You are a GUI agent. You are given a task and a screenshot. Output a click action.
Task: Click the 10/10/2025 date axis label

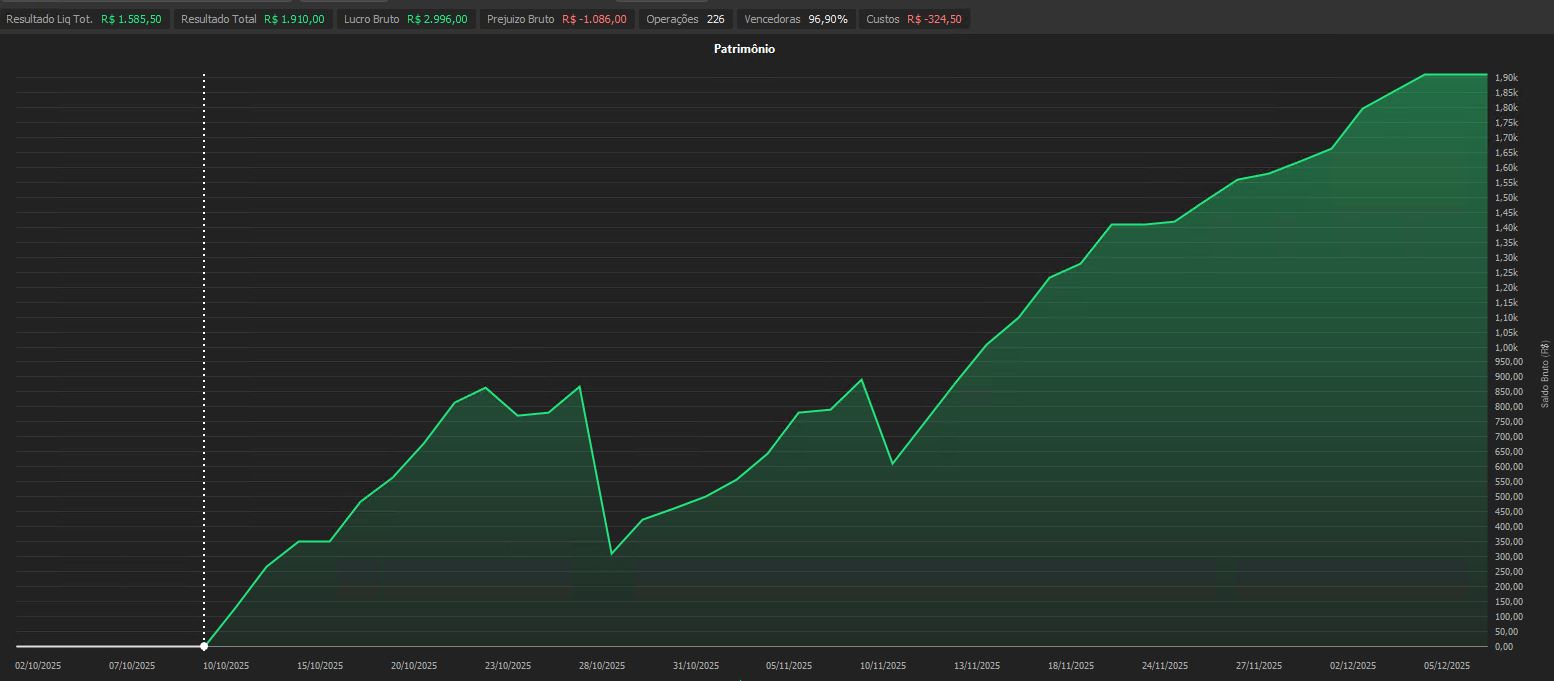pyautogui.click(x=226, y=666)
